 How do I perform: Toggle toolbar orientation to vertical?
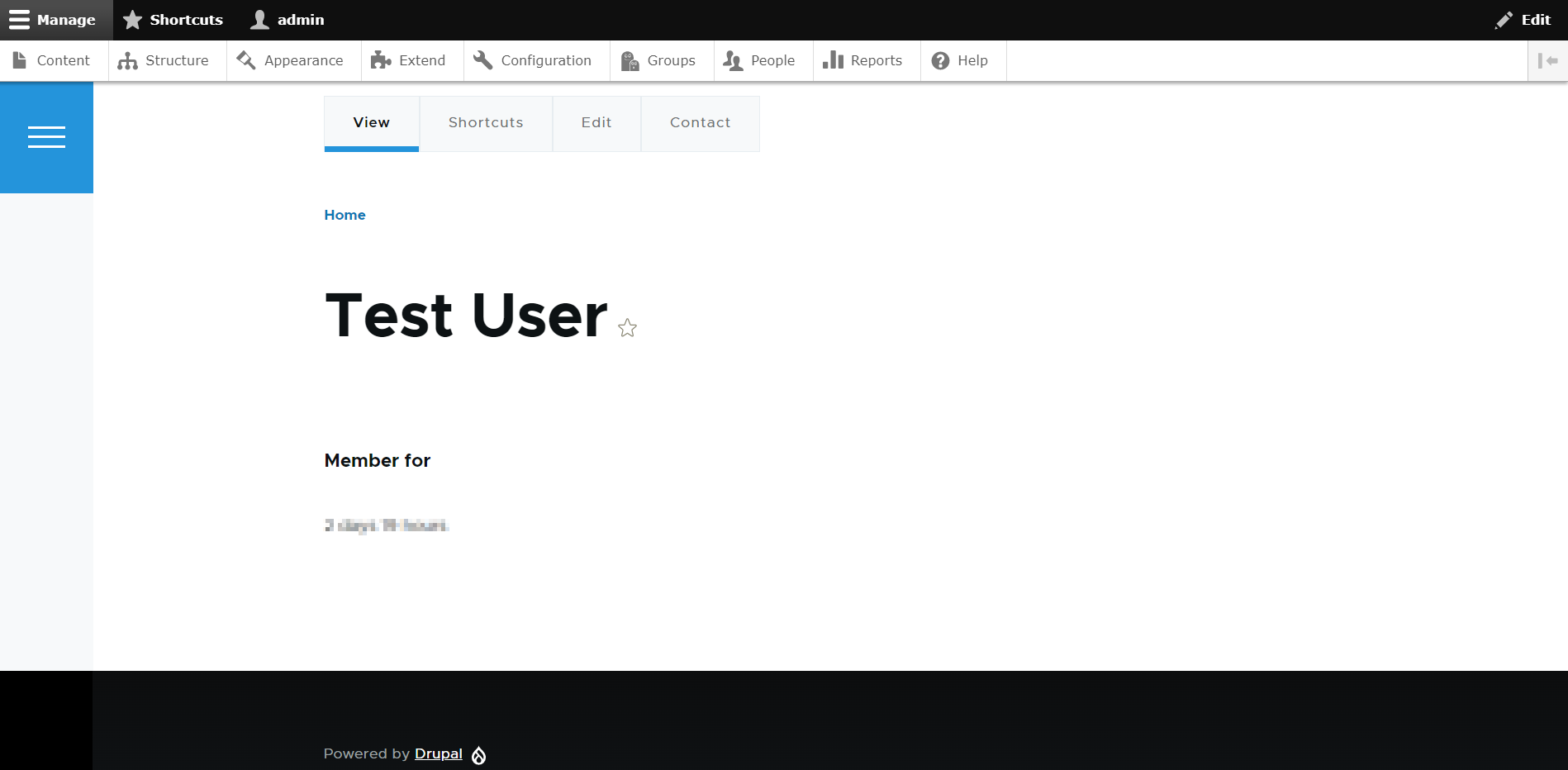click(1547, 60)
